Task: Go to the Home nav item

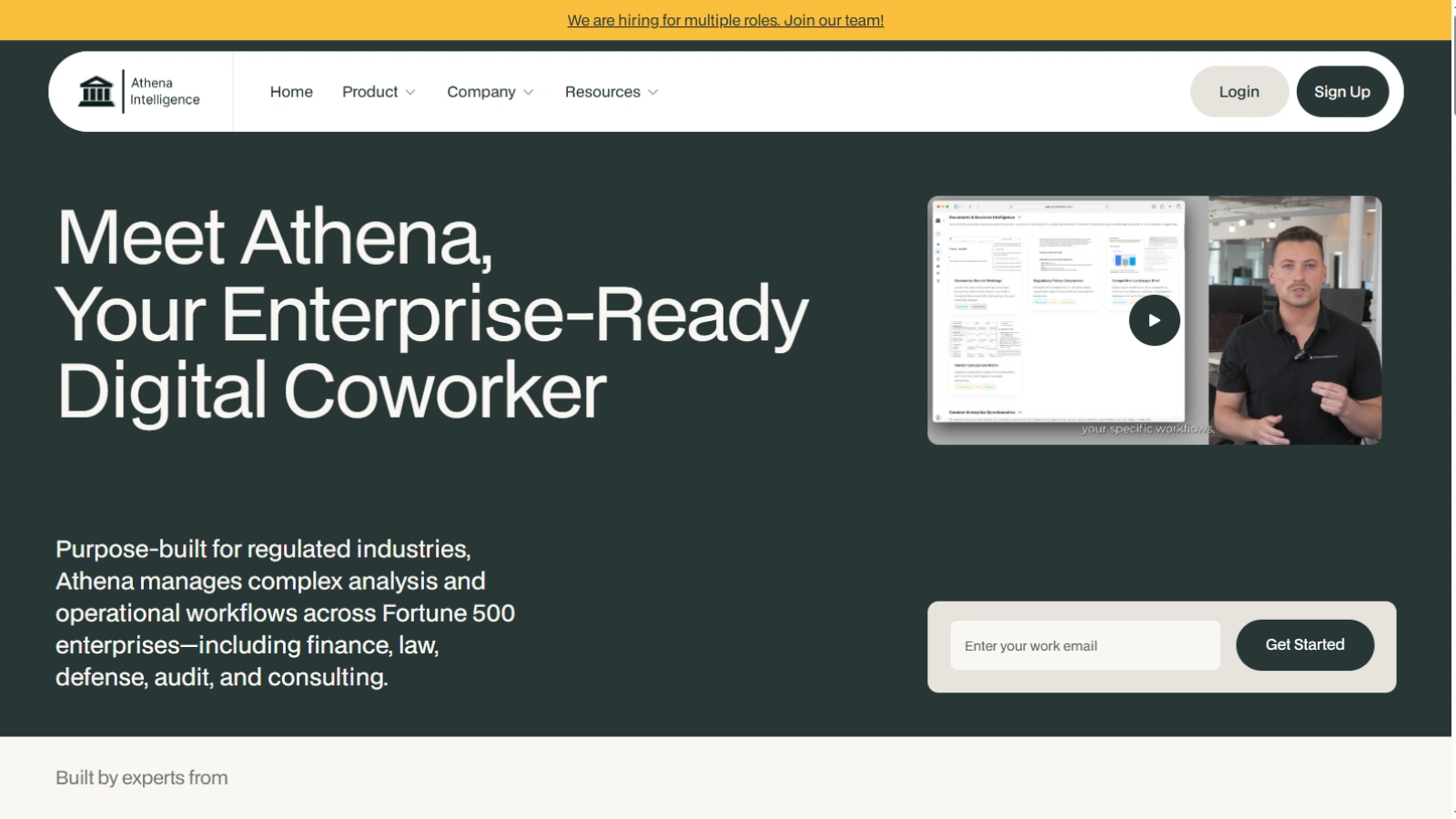Action: click(291, 92)
